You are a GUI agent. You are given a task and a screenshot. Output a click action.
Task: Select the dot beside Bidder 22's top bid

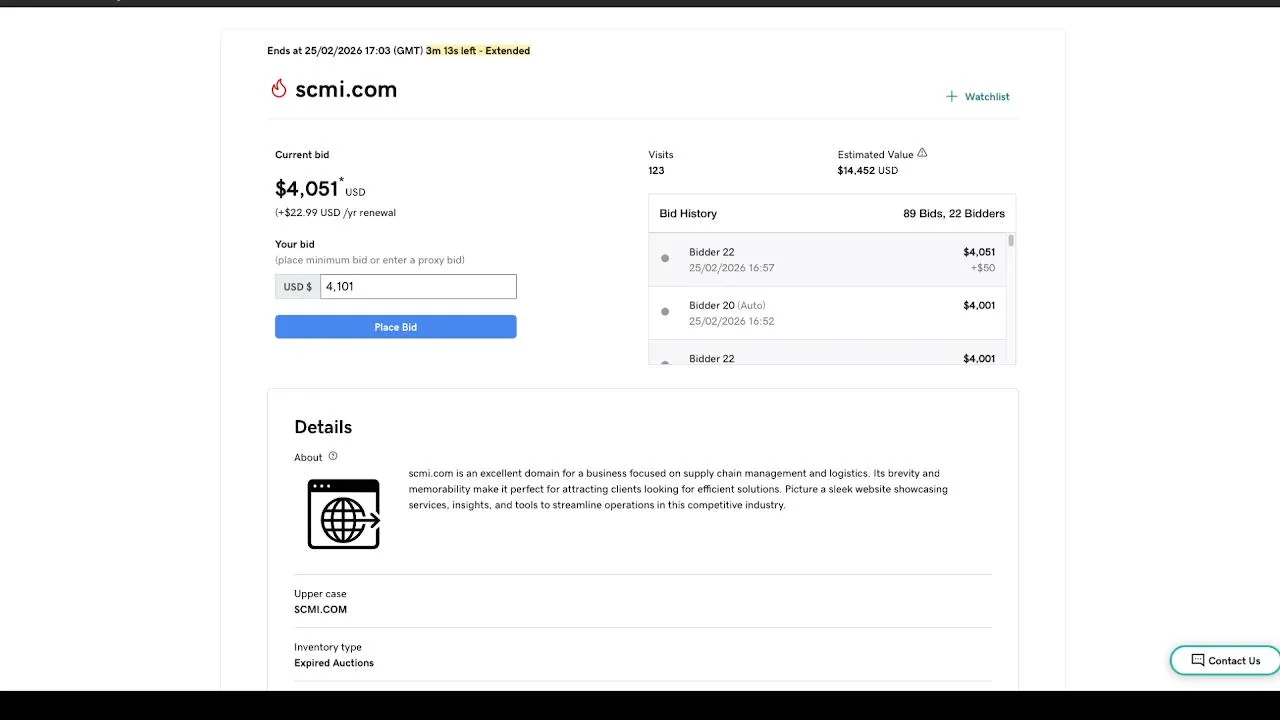tap(665, 258)
